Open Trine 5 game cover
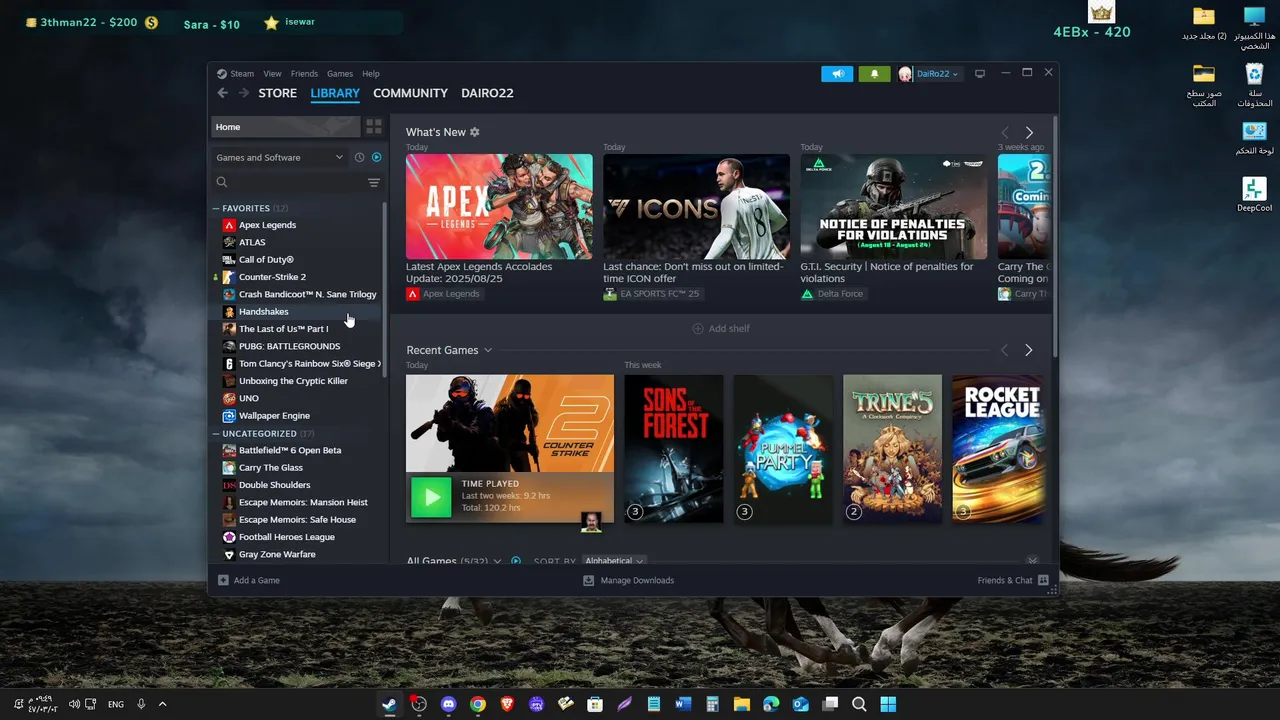Viewport: 1280px width, 720px height. tap(892, 449)
